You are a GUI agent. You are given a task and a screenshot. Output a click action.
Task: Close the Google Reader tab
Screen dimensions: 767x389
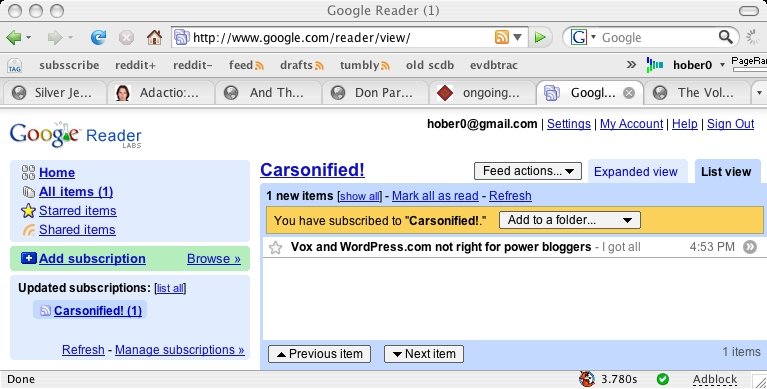coord(629,93)
